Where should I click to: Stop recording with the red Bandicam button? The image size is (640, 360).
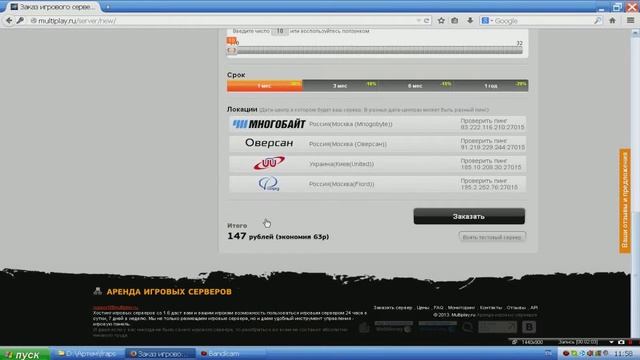631,342
